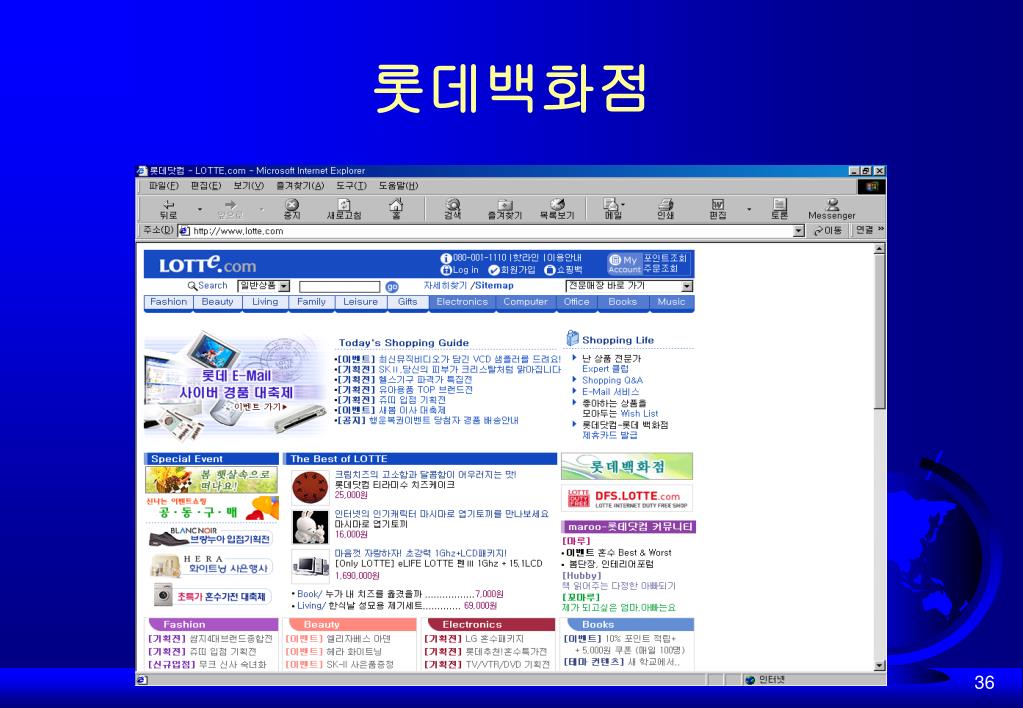Open the Mail button dropdown arrow
Viewport: 1023px width, 708px height.
622,204
